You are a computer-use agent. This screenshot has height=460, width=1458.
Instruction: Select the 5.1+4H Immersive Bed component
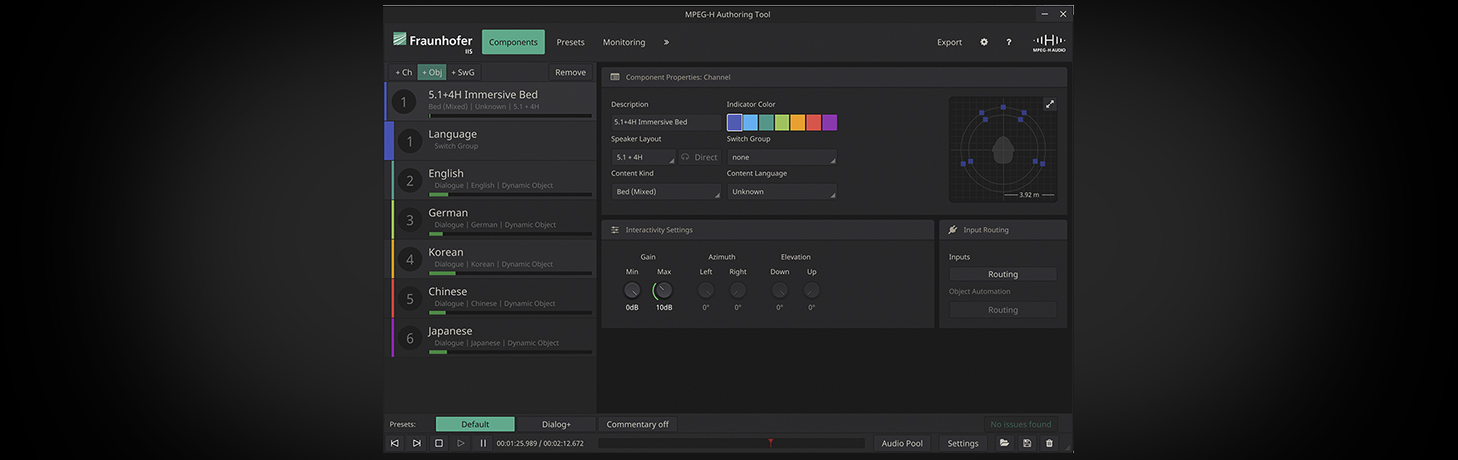pyautogui.click(x=490, y=101)
